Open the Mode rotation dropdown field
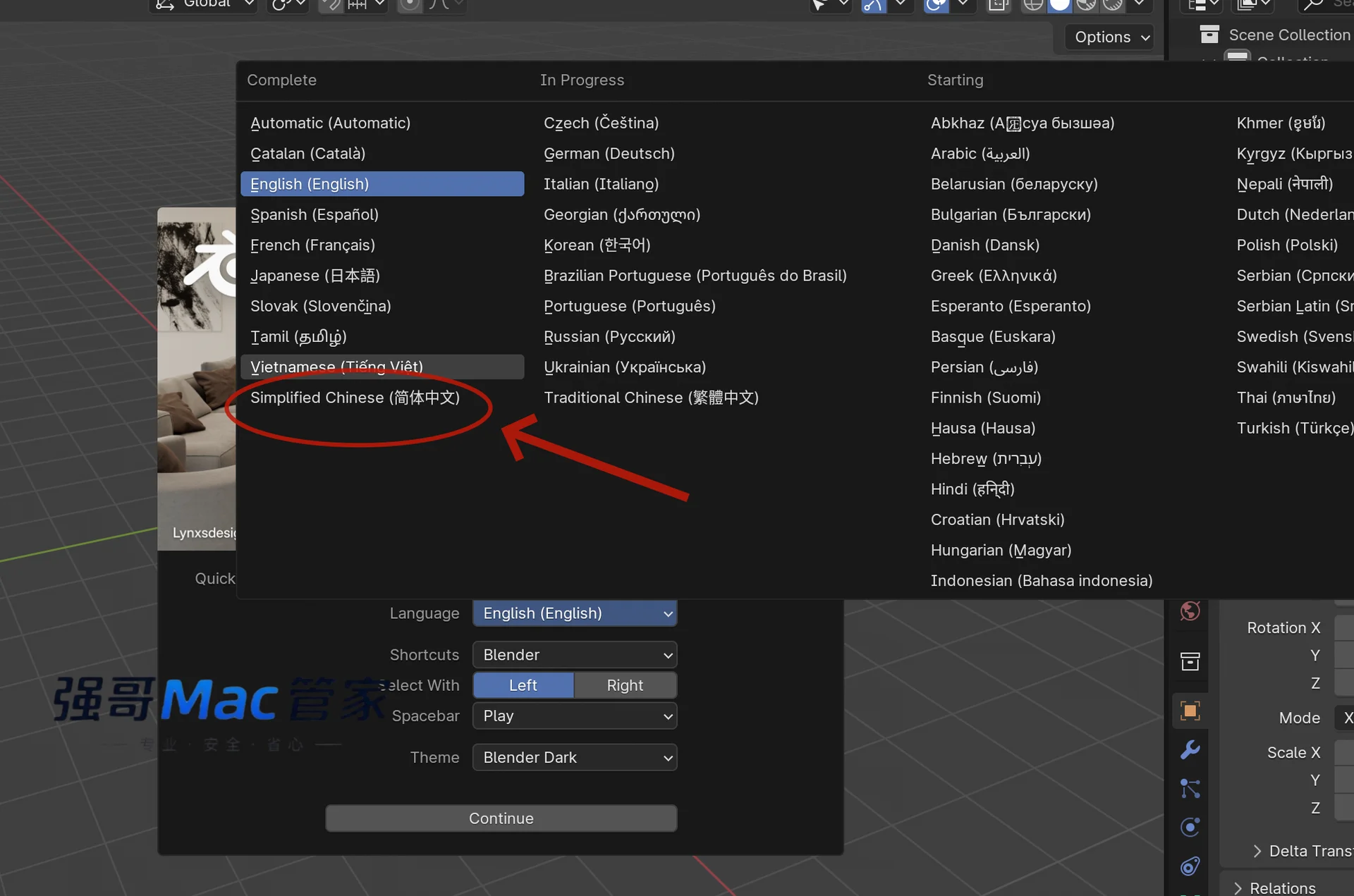 point(1344,718)
